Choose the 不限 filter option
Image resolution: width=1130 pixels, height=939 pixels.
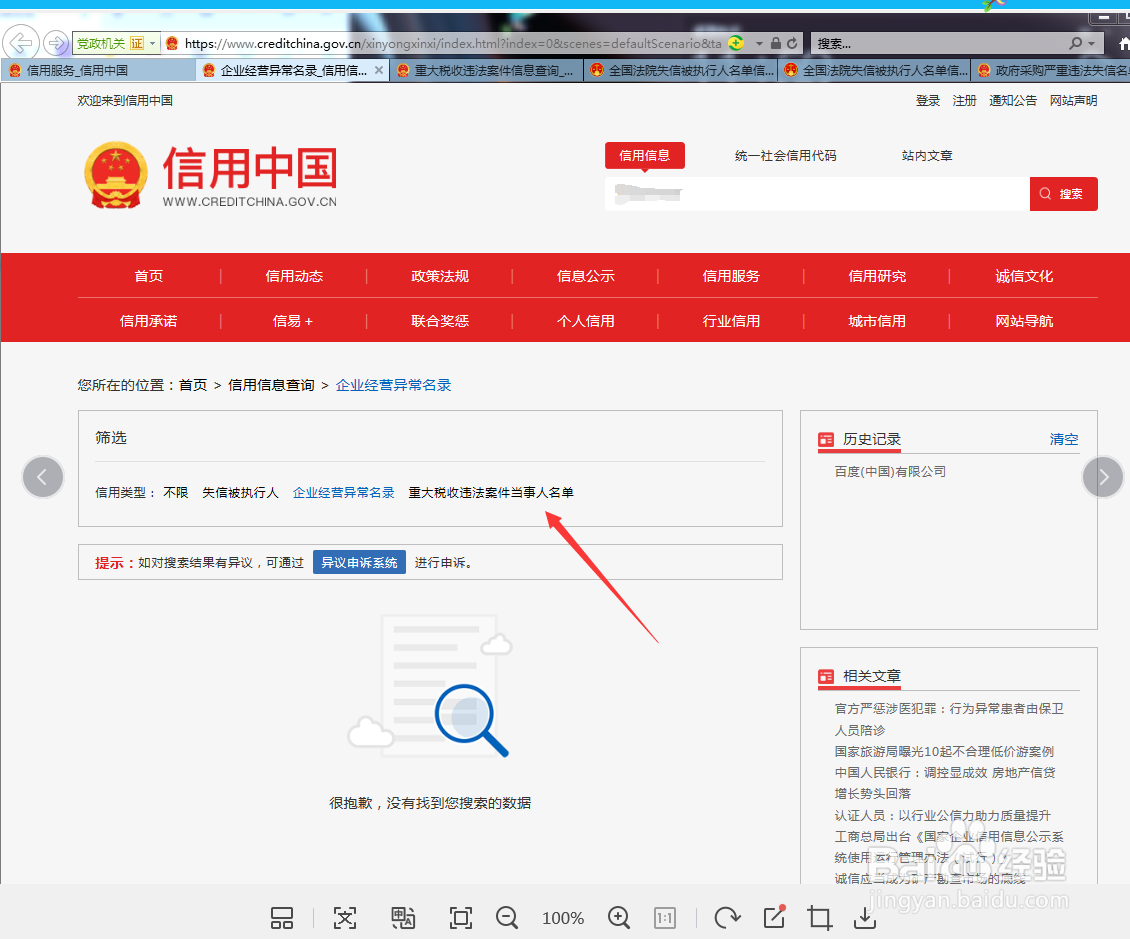click(x=175, y=492)
